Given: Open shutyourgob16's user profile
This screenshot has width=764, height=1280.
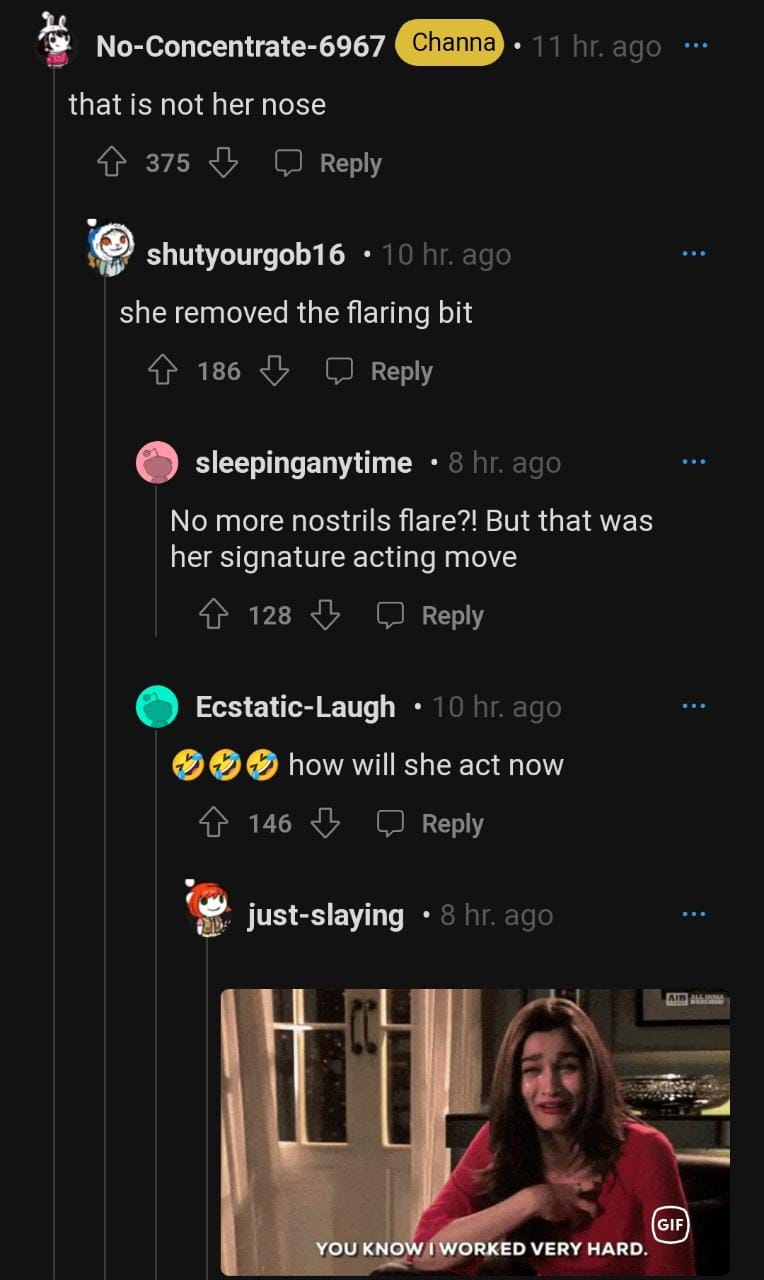Looking at the screenshot, I should 245,255.
